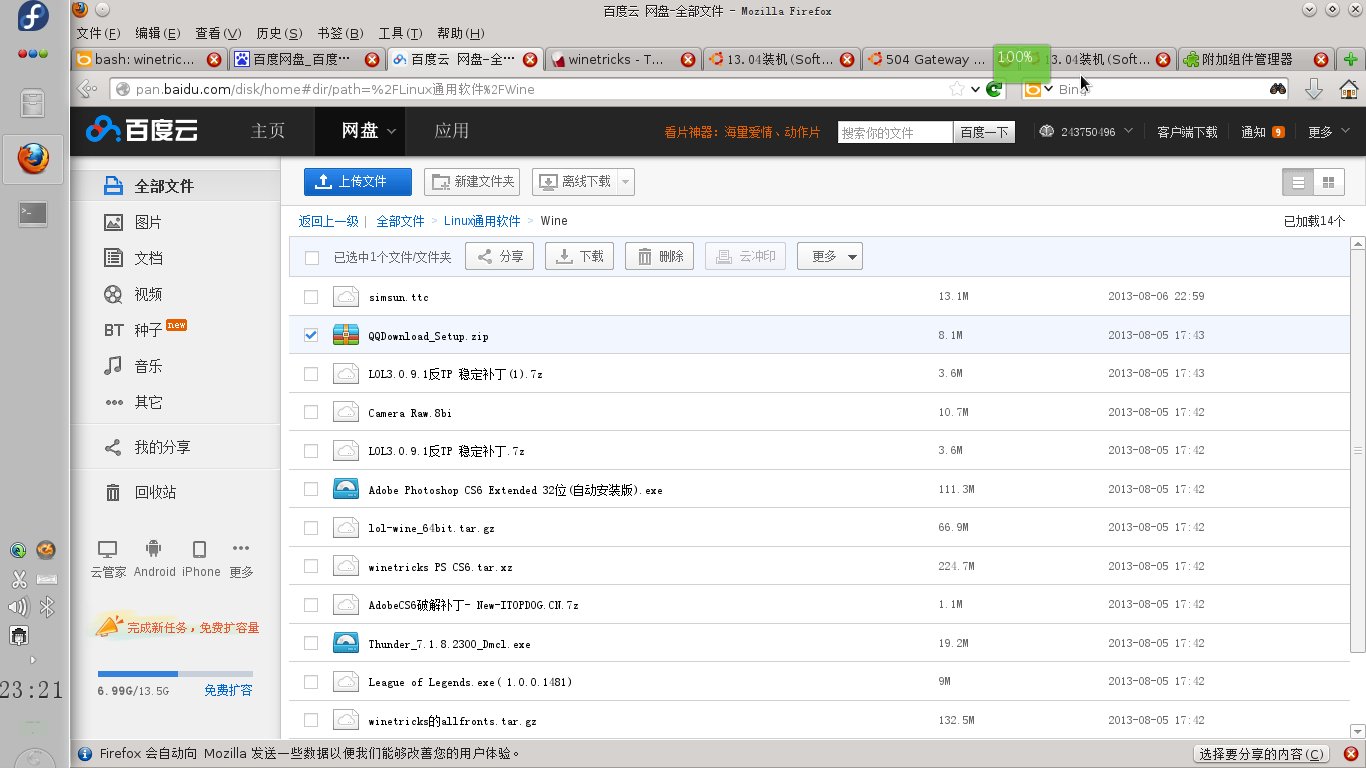Image resolution: width=1366 pixels, height=768 pixels.
Task: Check League of Legends.exe checkbox
Action: pos(311,681)
